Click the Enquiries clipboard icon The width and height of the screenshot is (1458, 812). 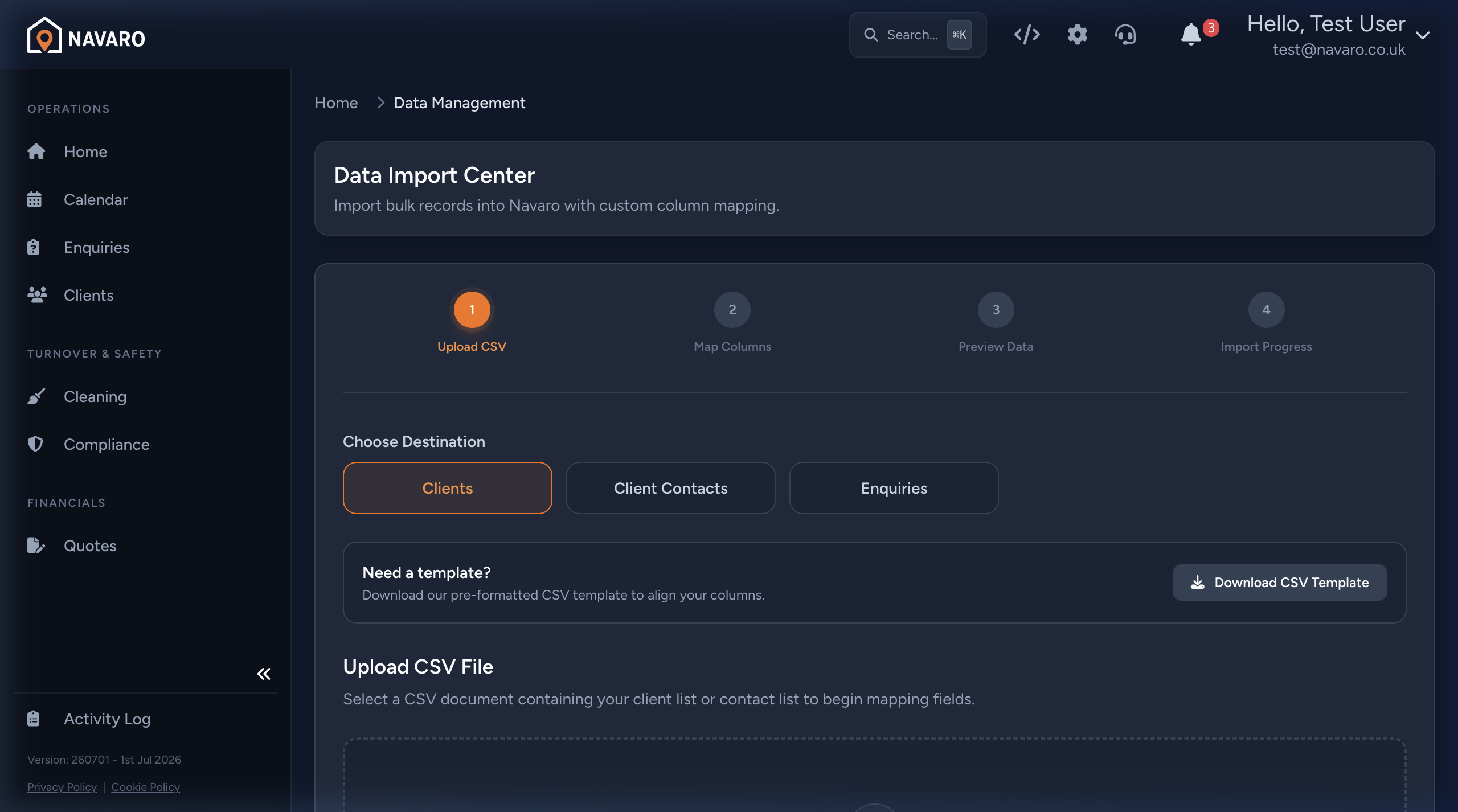[x=34, y=247]
